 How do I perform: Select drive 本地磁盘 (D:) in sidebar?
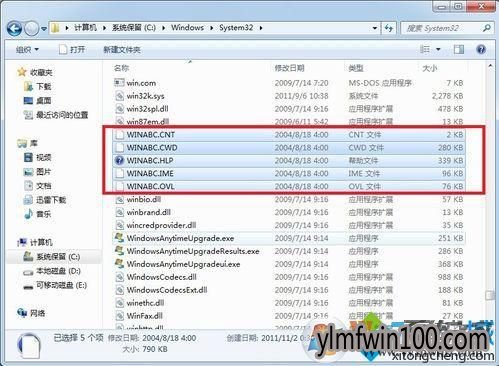[58, 271]
